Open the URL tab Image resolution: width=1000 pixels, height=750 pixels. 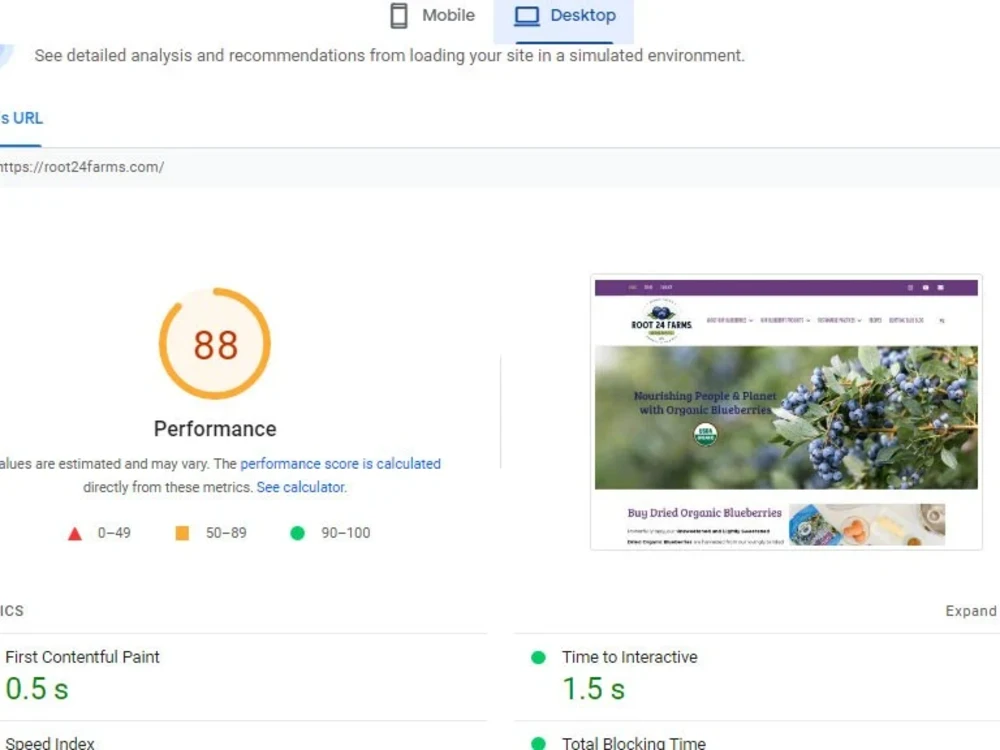click(21, 119)
